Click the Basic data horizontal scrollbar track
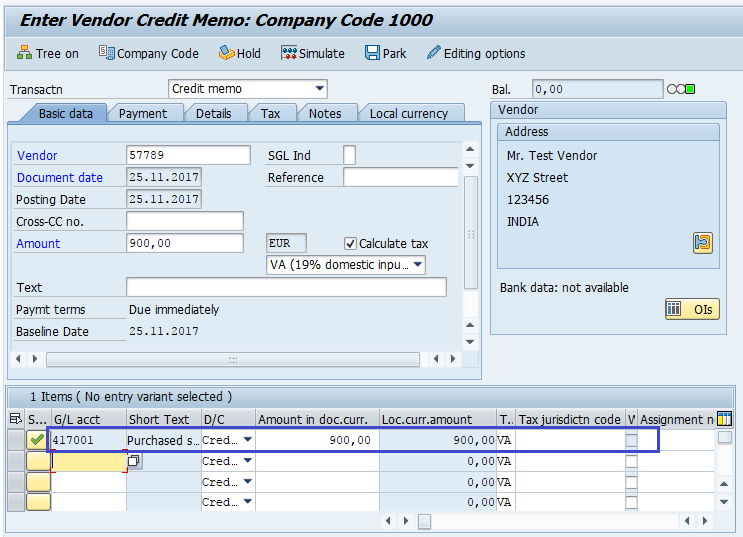Viewport: 743px width, 537px height. click(233, 359)
